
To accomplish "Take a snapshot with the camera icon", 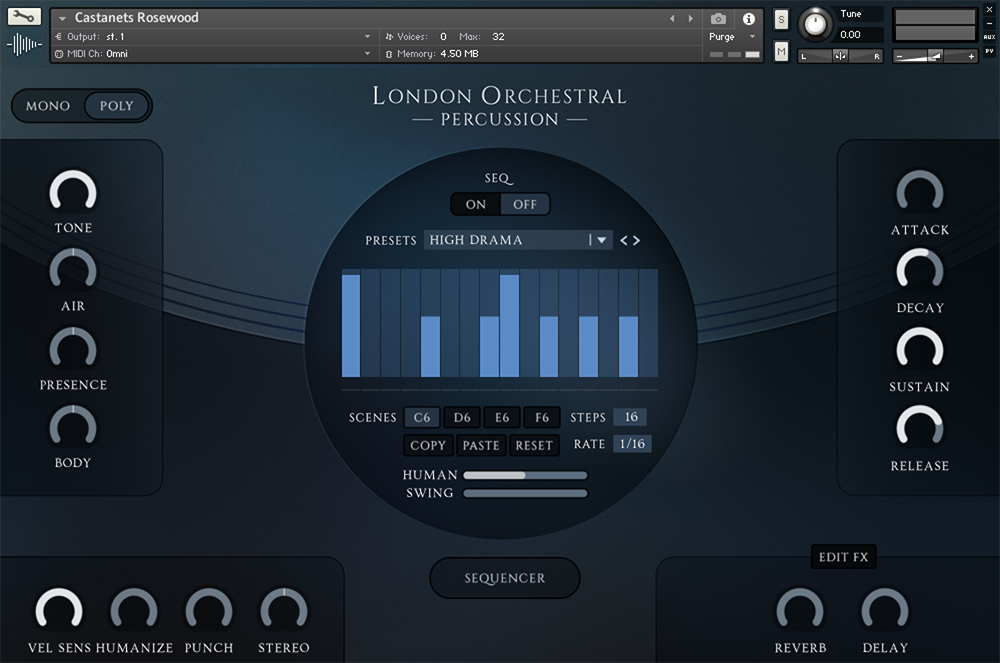I will pos(718,18).
